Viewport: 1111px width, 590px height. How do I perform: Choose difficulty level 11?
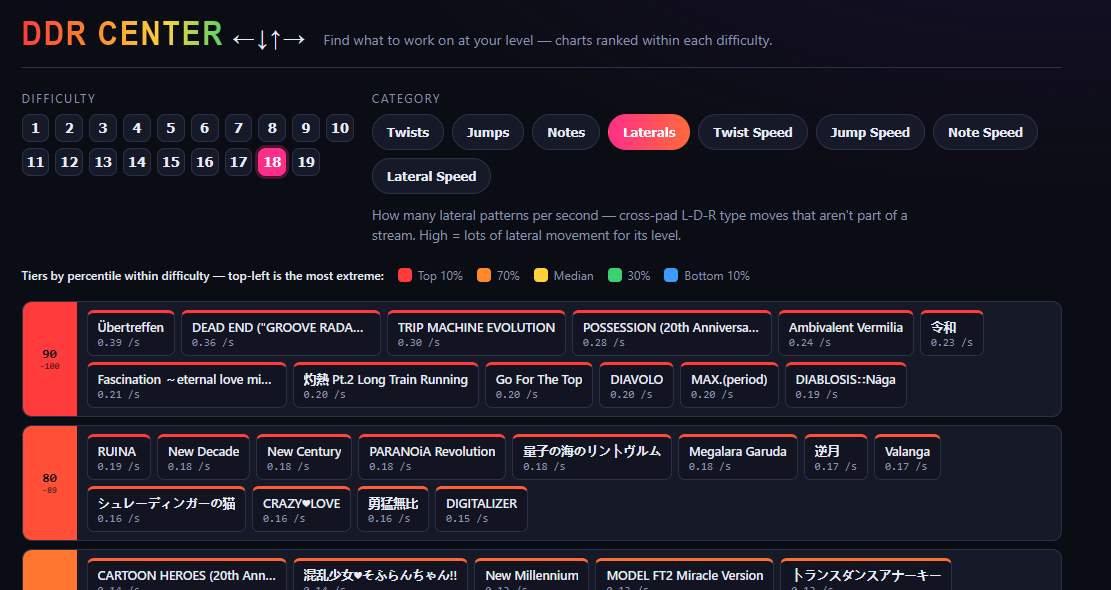click(x=35, y=162)
